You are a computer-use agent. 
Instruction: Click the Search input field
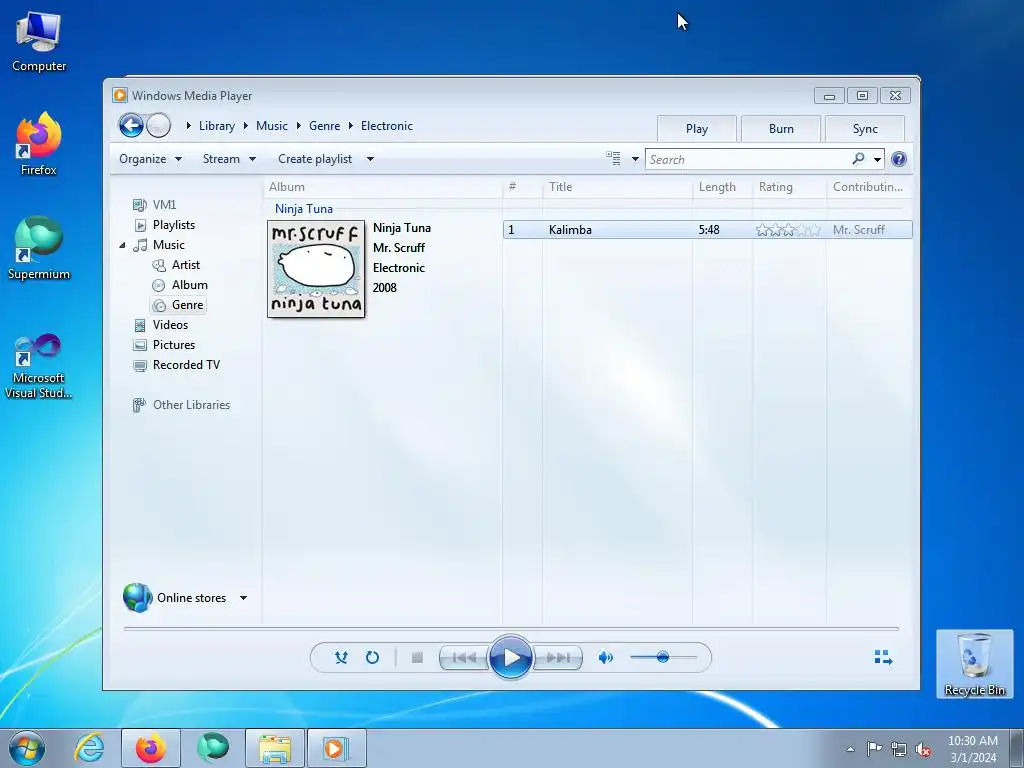[748, 159]
